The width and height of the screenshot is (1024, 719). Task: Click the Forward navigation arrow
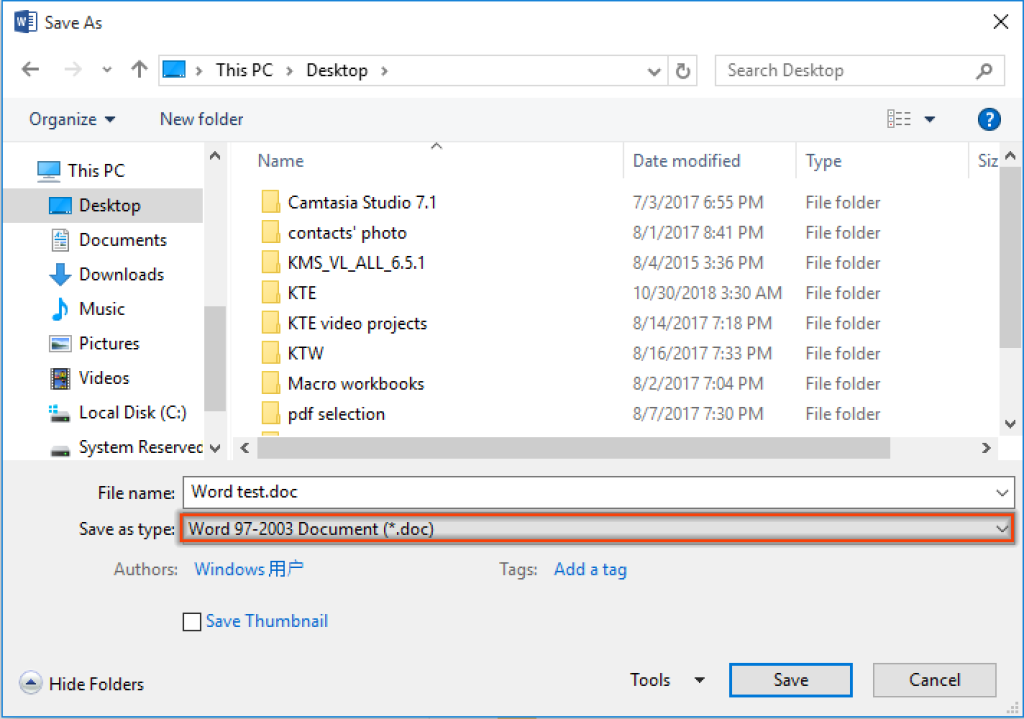point(71,69)
